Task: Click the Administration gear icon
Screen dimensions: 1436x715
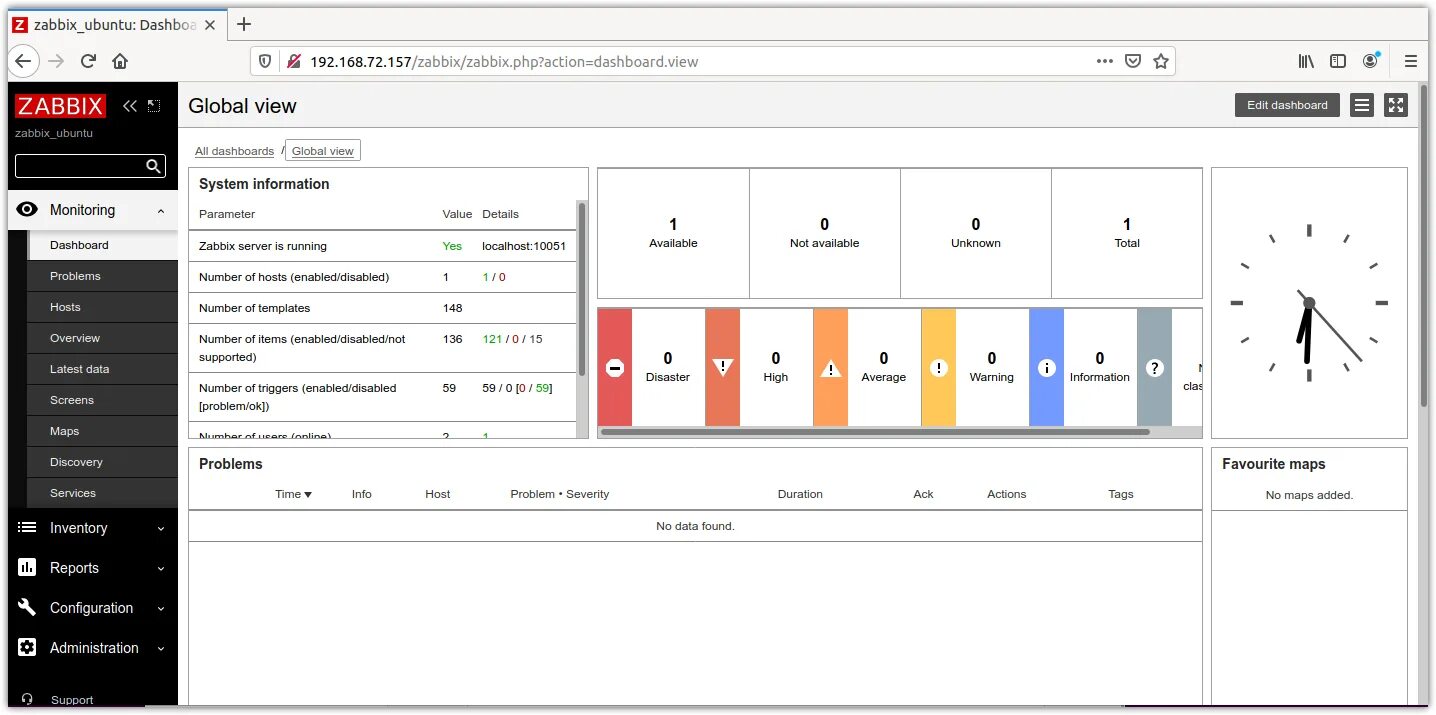Action: pos(27,648)
